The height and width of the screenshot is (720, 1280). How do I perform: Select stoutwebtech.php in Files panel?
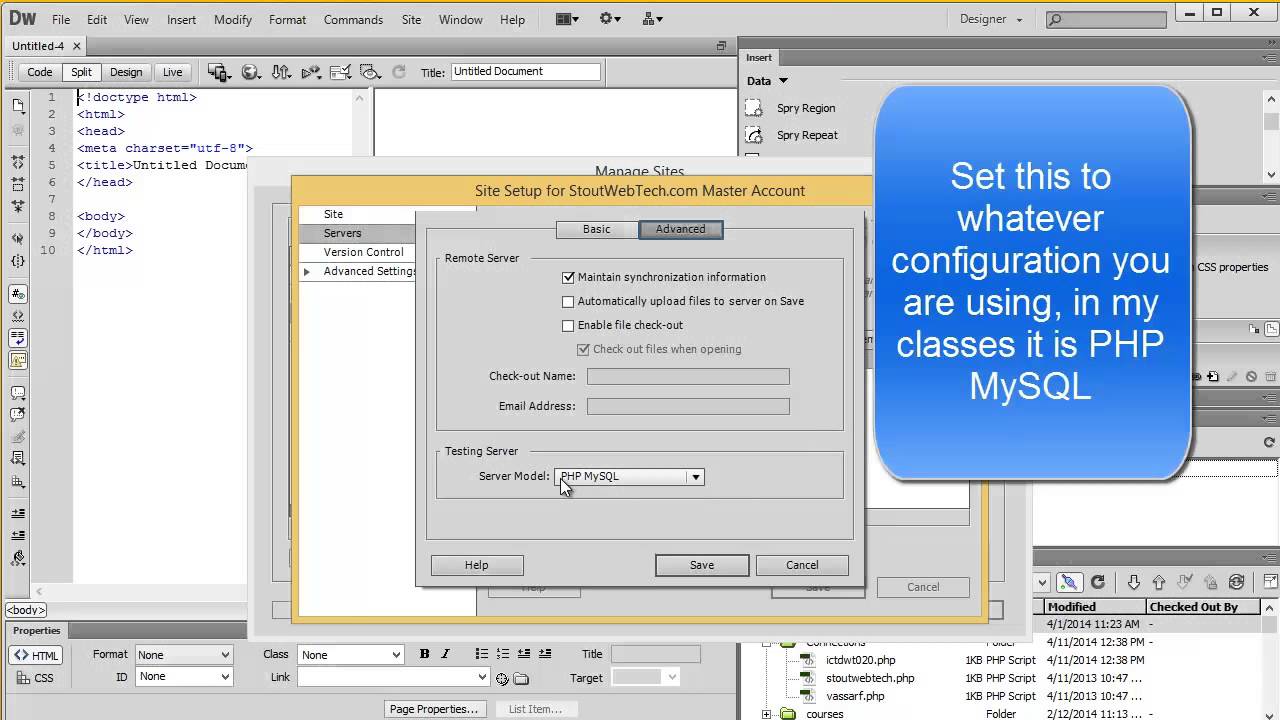point(870,678)
